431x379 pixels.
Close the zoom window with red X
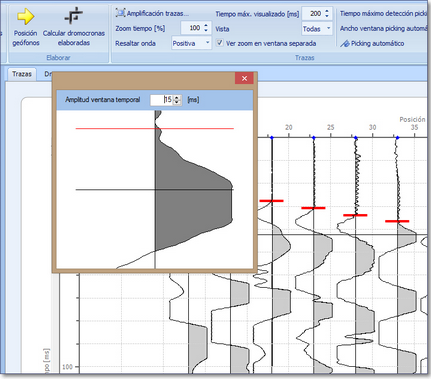(x=244, y=78)
